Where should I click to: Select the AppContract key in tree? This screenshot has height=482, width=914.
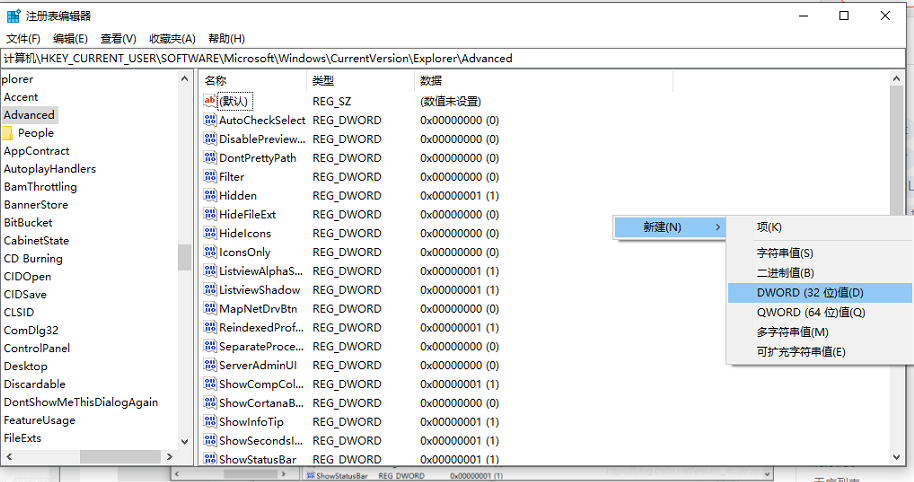(x=37, y=151)
